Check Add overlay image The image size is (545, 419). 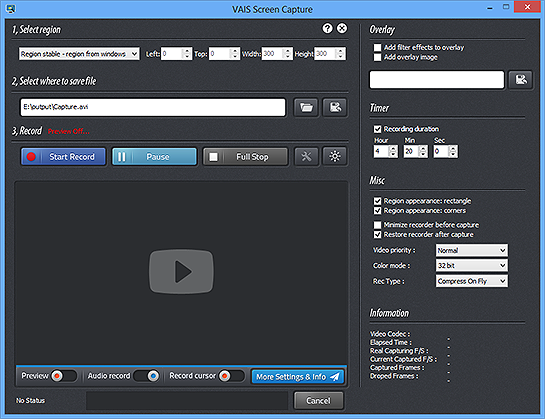point(377,57)
